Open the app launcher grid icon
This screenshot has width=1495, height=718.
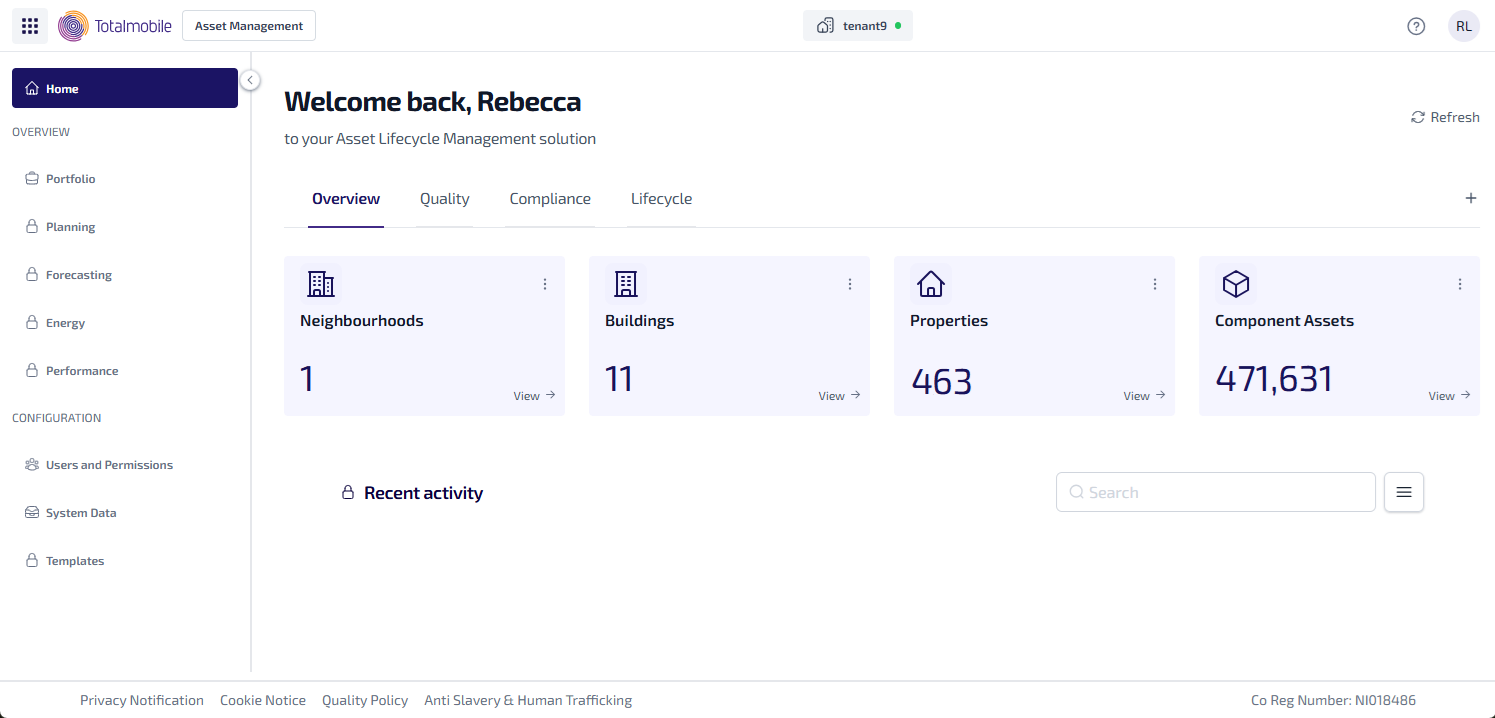point(30,26)
